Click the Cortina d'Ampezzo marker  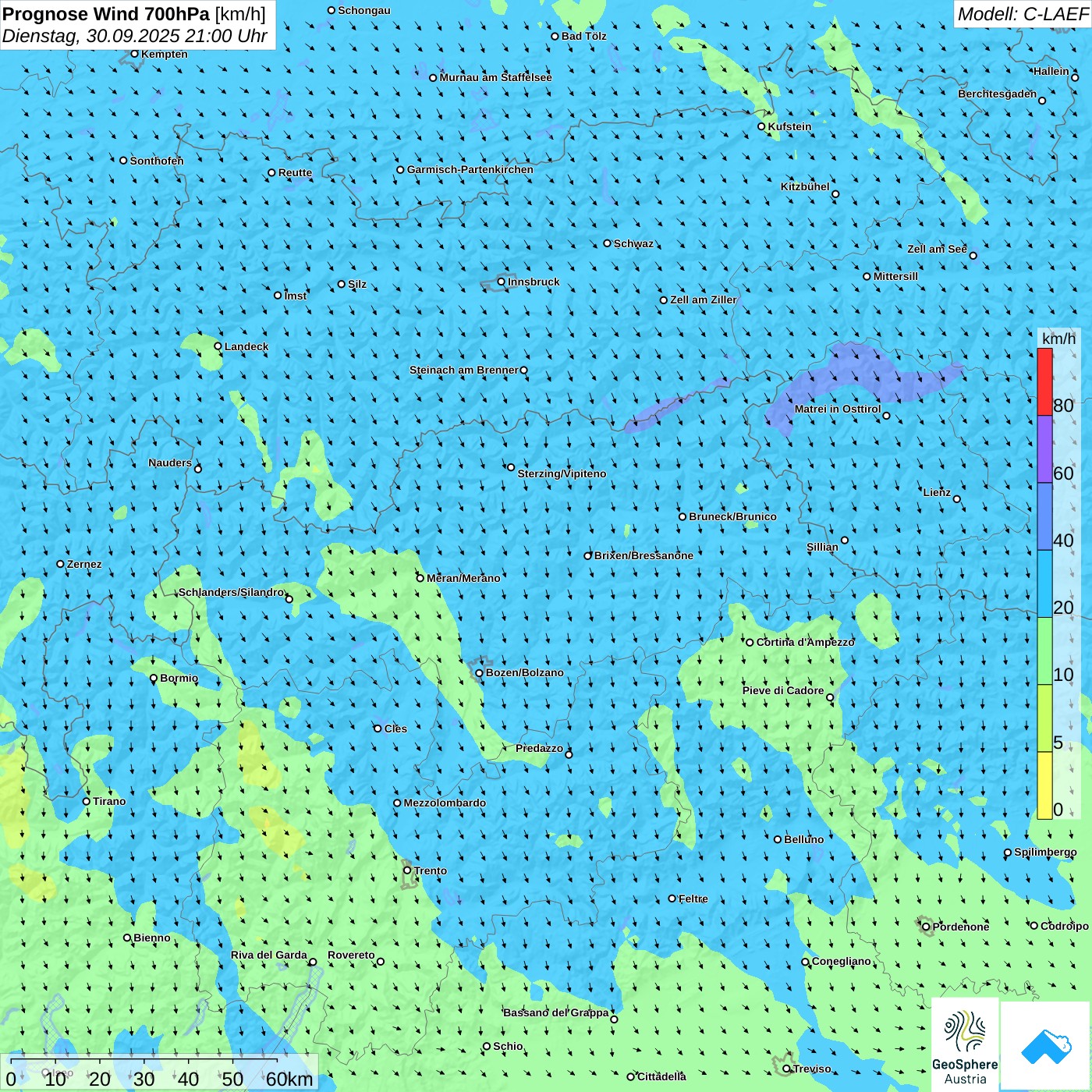tap(750, 642)
